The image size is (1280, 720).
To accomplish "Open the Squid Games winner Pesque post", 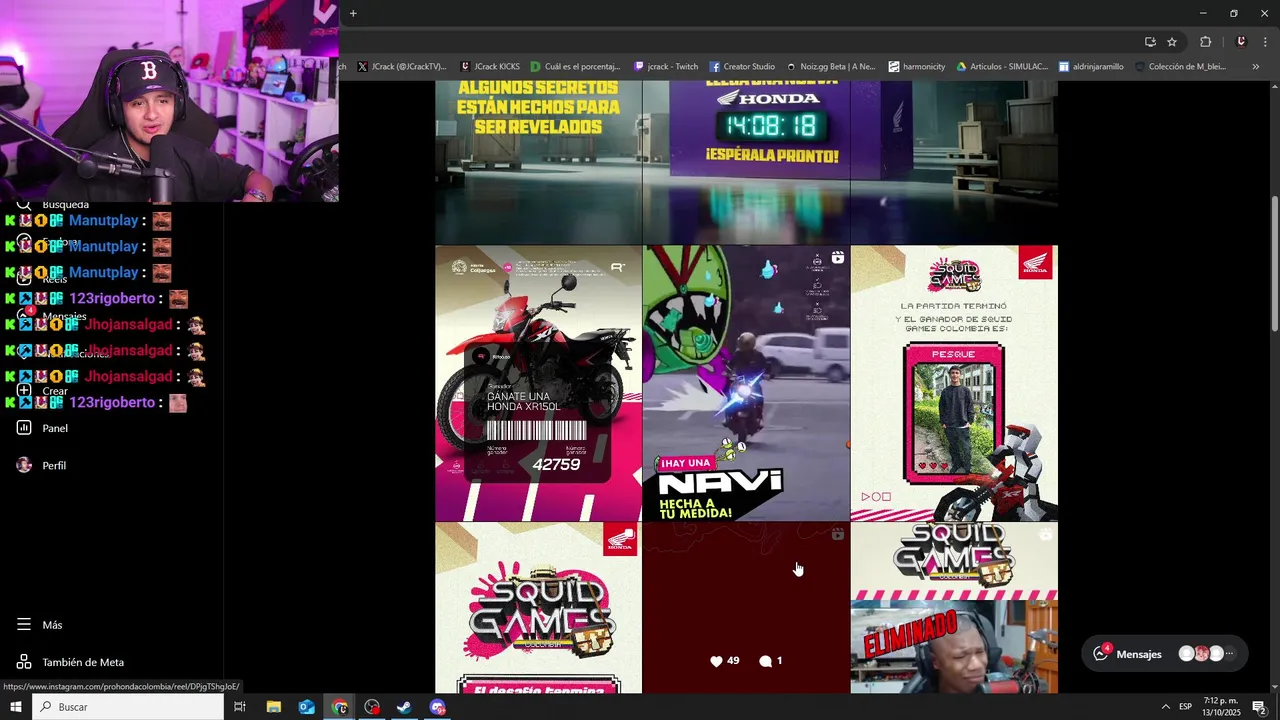I will tap(954, 383).
